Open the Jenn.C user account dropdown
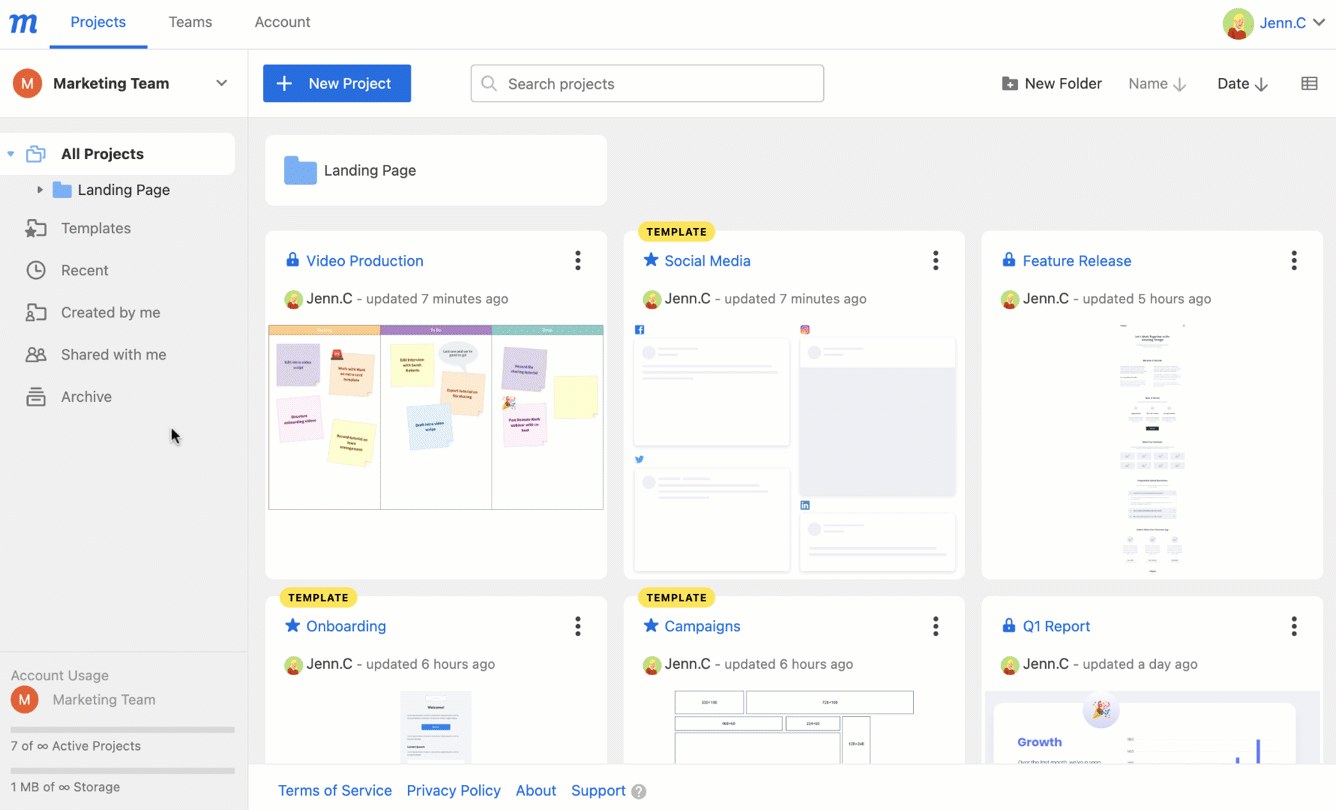This screenshot has height=810, width=1336. point(1275,23)
